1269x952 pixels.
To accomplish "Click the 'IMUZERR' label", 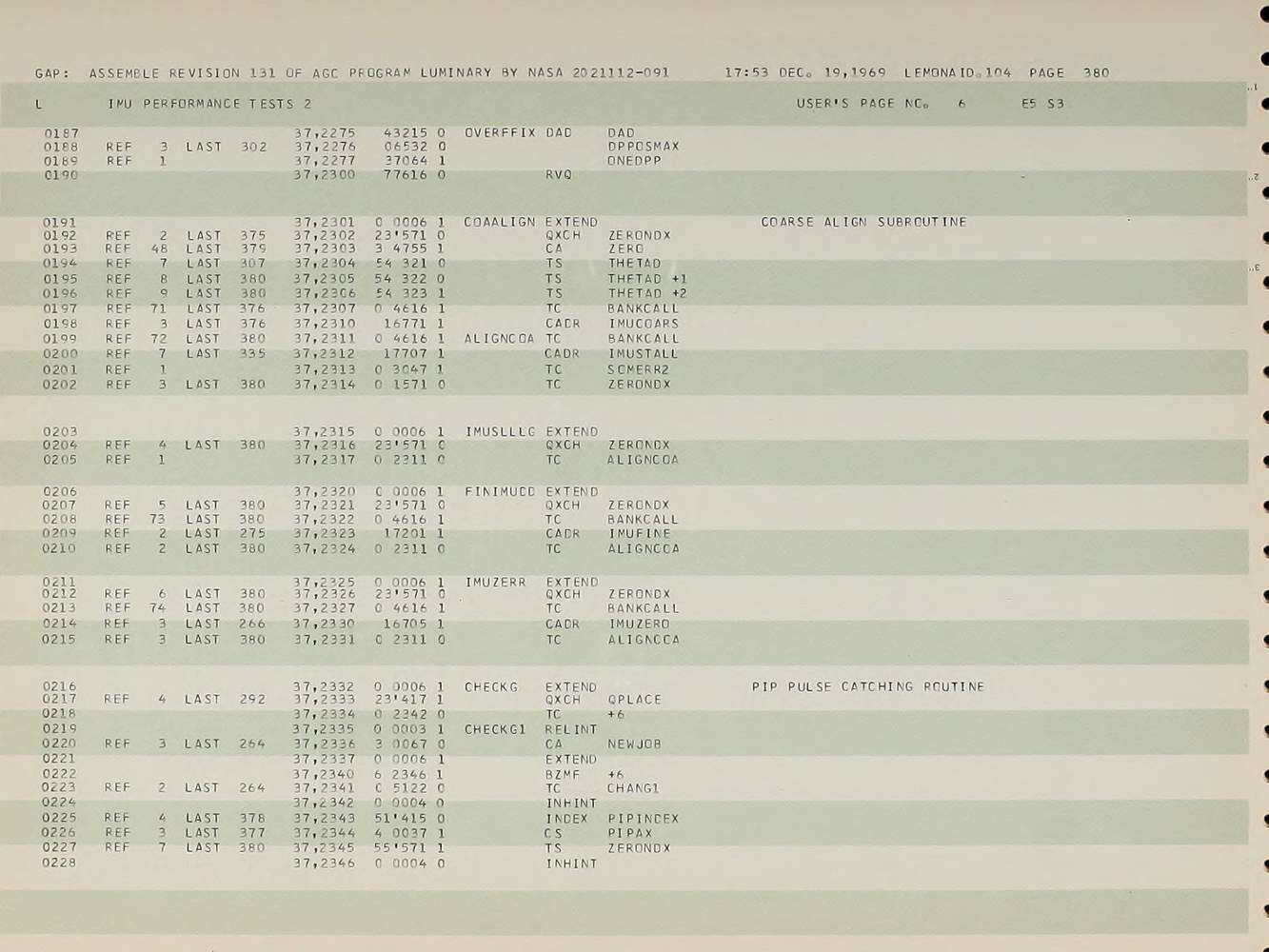I will tap(495, 583).
